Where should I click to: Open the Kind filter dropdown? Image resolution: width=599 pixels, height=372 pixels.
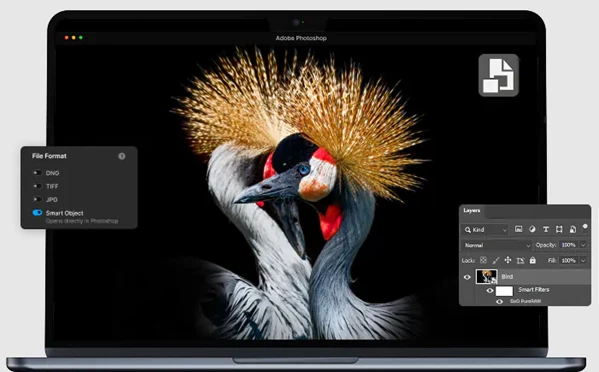click(x=485, y=230)
